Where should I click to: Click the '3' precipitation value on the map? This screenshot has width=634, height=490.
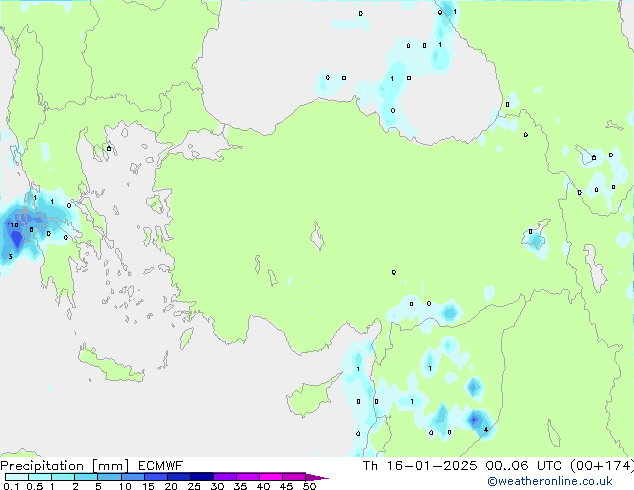pyautogui.click(x=10, y=256)
